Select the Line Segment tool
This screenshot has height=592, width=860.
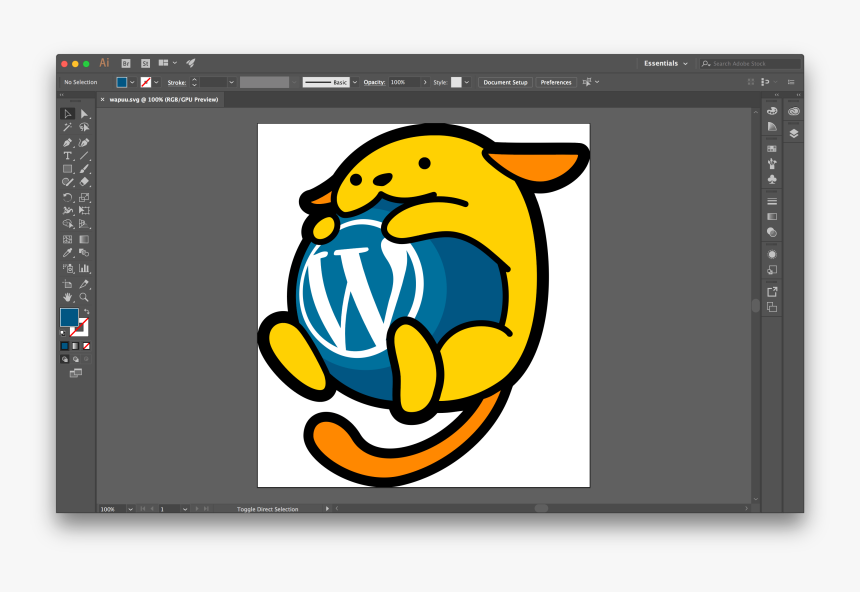tap(84, 156)
